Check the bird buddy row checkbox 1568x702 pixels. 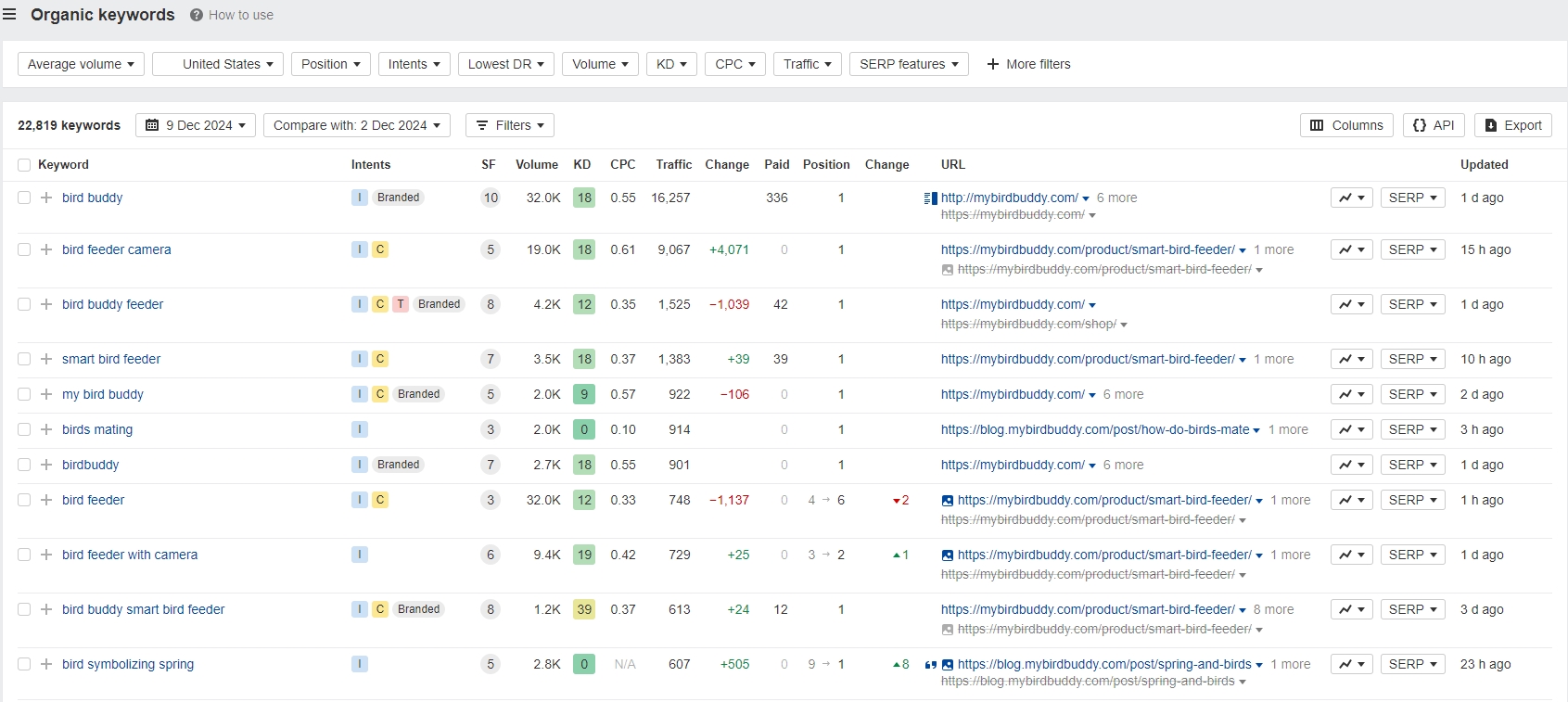pos(24,198)
